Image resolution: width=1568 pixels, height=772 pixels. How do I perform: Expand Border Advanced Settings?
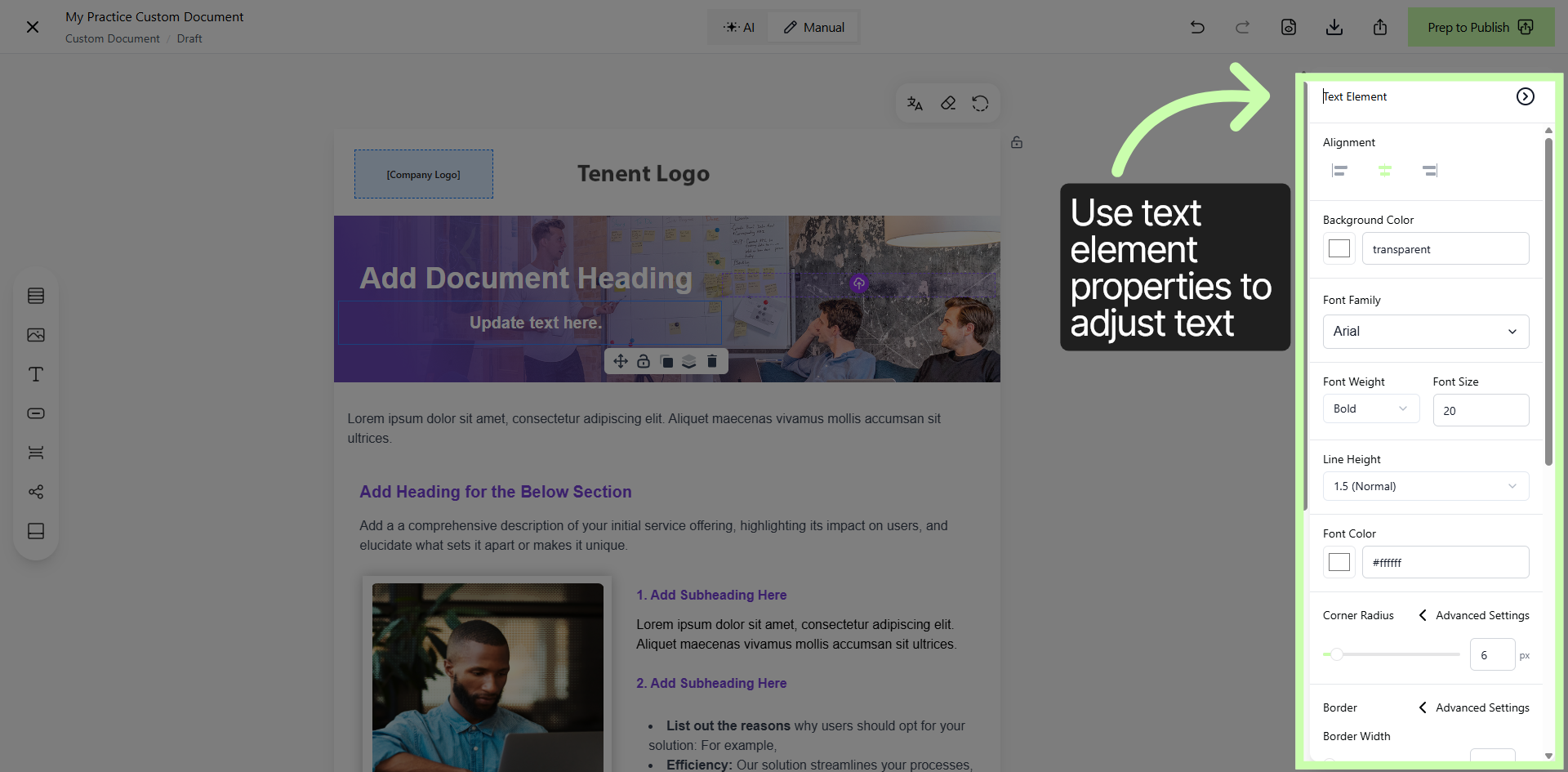click(x=1474, y=707)
